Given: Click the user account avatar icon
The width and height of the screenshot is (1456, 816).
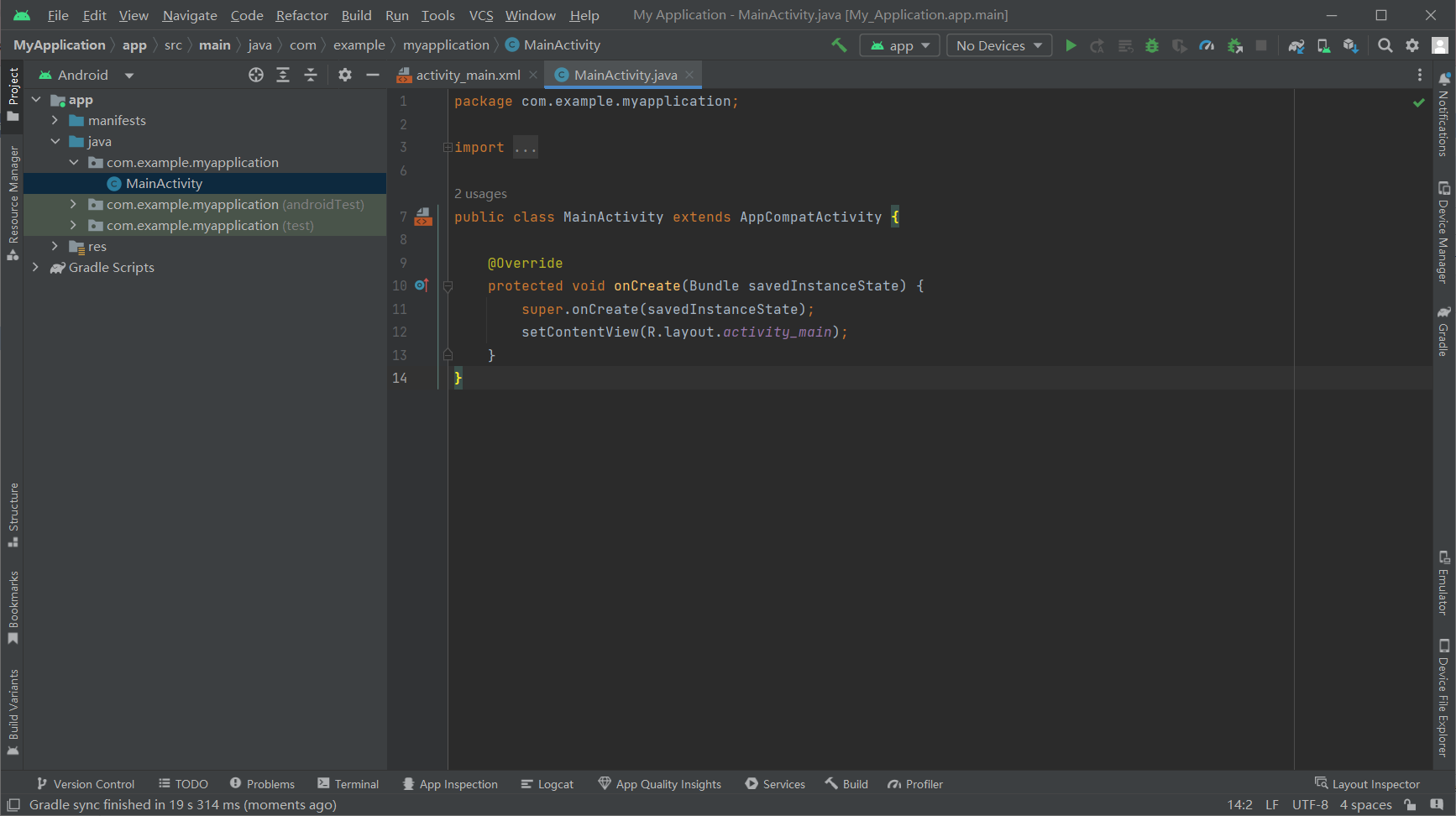Looking at the screenshot, I should tap(1440, 45).
